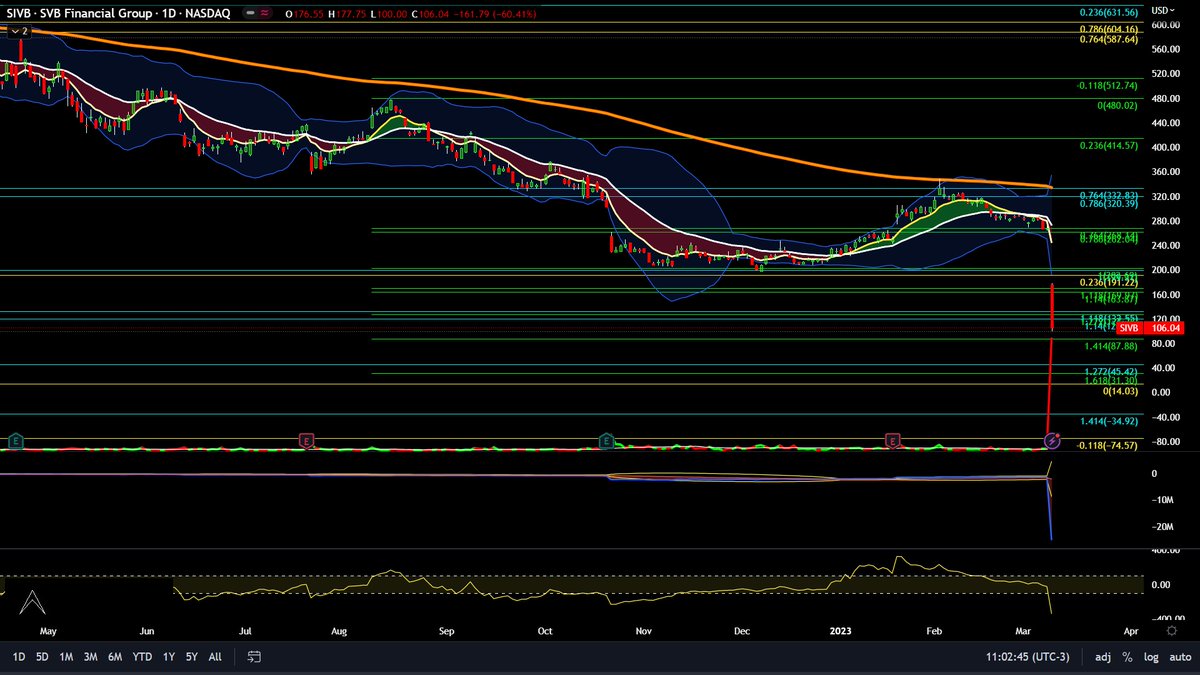
Task: Click the TradingView logo watermark icon
Action: pyautogui.click(x=31, y=603)
